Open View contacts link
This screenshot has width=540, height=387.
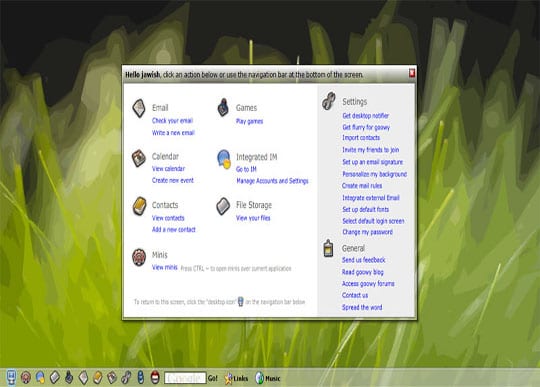coord(168,218)
